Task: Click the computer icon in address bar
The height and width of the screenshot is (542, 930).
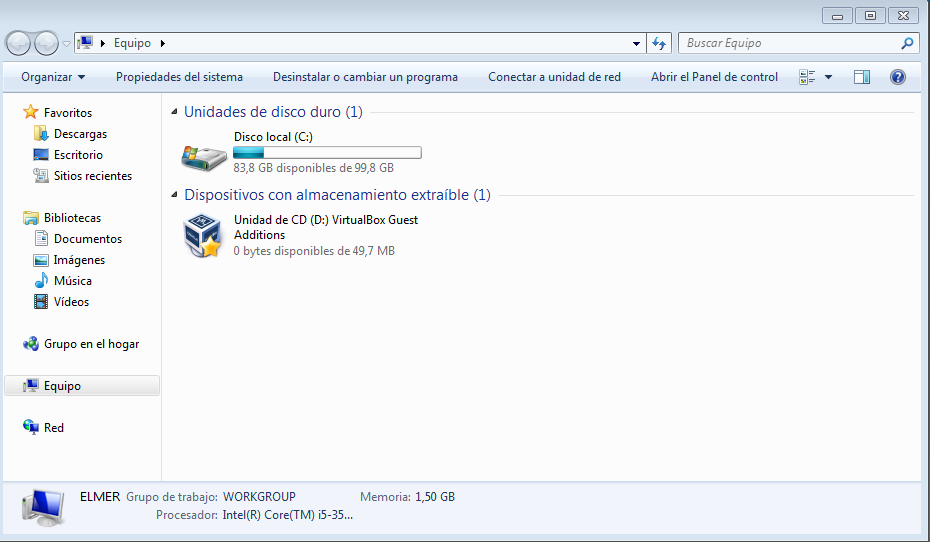Action: tap(86, 43)
